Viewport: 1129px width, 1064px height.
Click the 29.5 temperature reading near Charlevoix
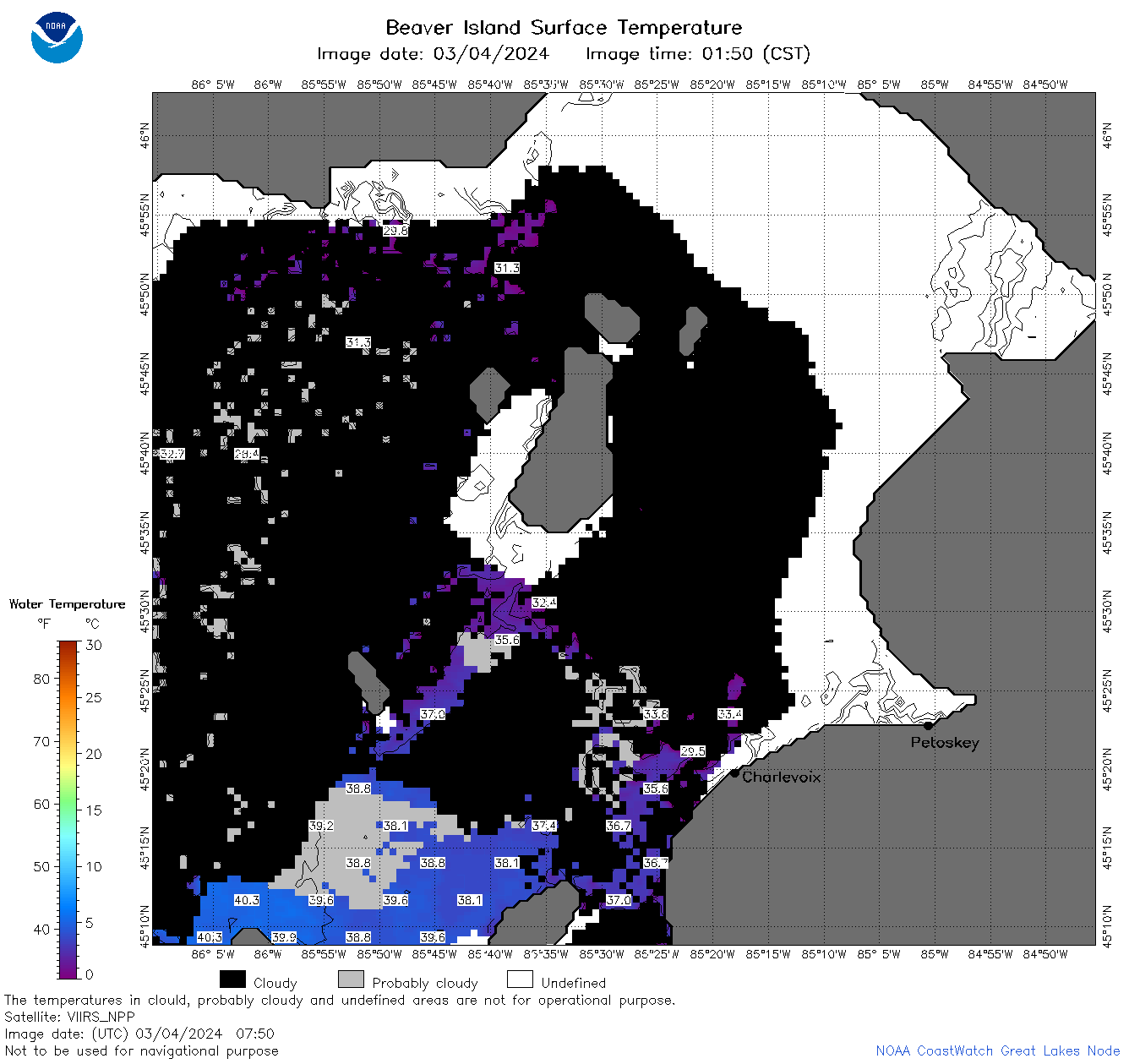(692, 751)
